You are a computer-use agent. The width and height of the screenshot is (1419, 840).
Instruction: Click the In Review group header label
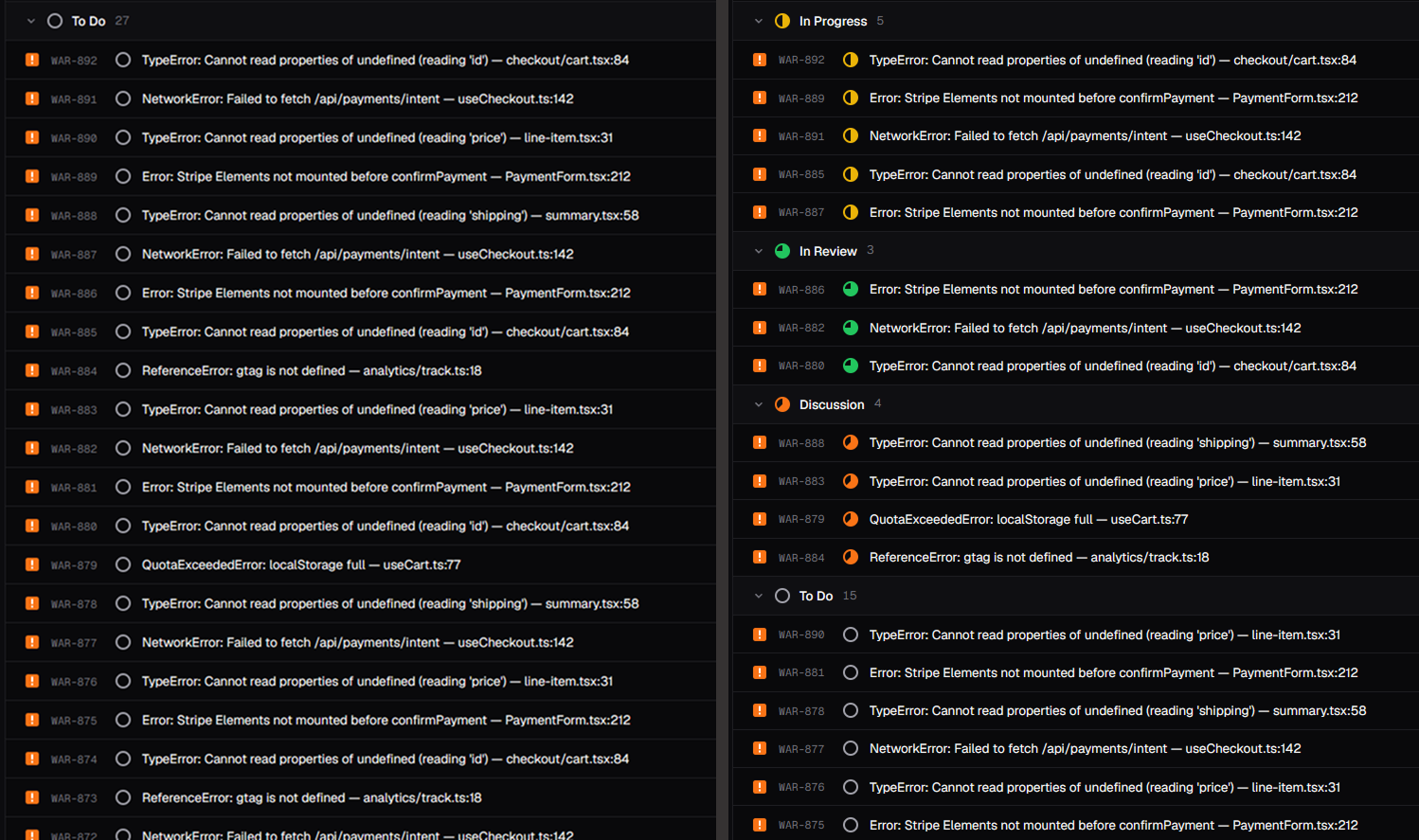[x=828, y=251]
